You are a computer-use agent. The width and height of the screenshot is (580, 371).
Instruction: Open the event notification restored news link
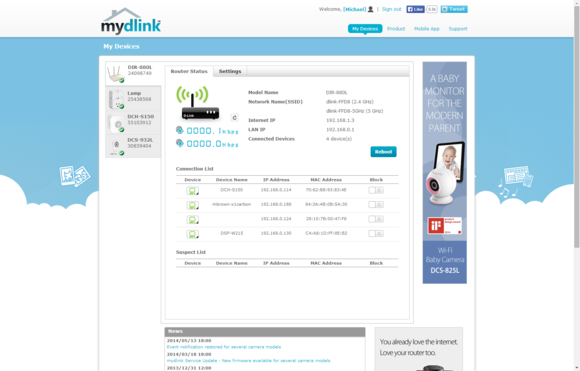coord(224,347)
